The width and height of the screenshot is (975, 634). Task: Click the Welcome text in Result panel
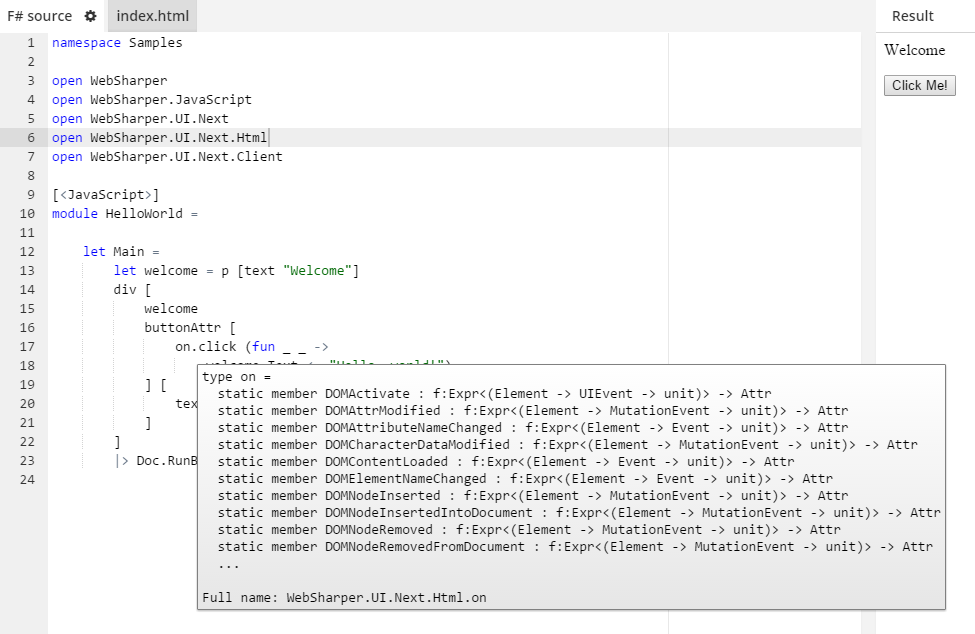(x=915, y=50)
